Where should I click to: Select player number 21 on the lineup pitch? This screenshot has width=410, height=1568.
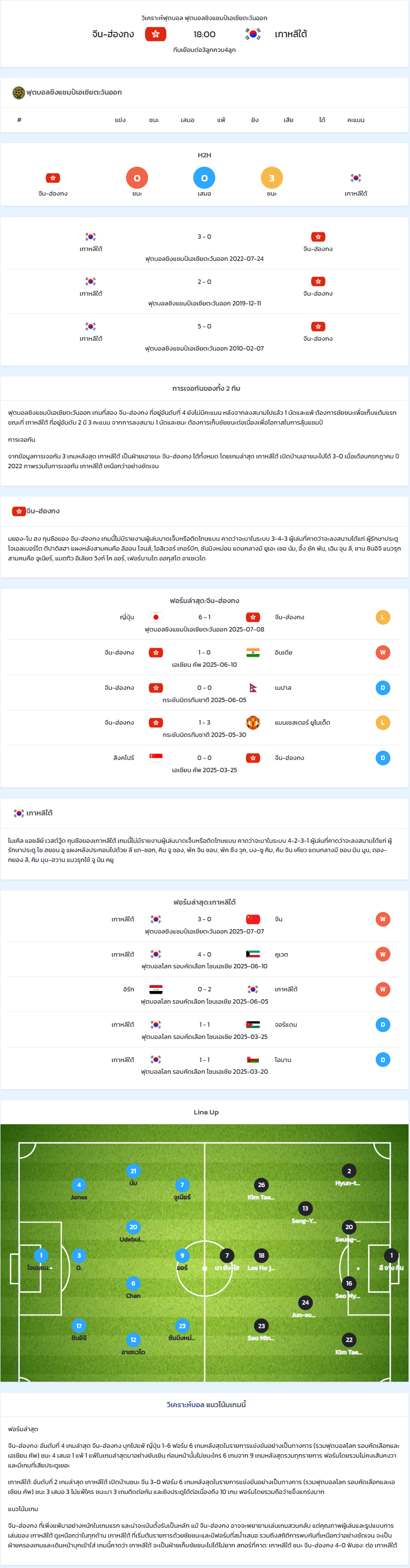coord(133,1170)
